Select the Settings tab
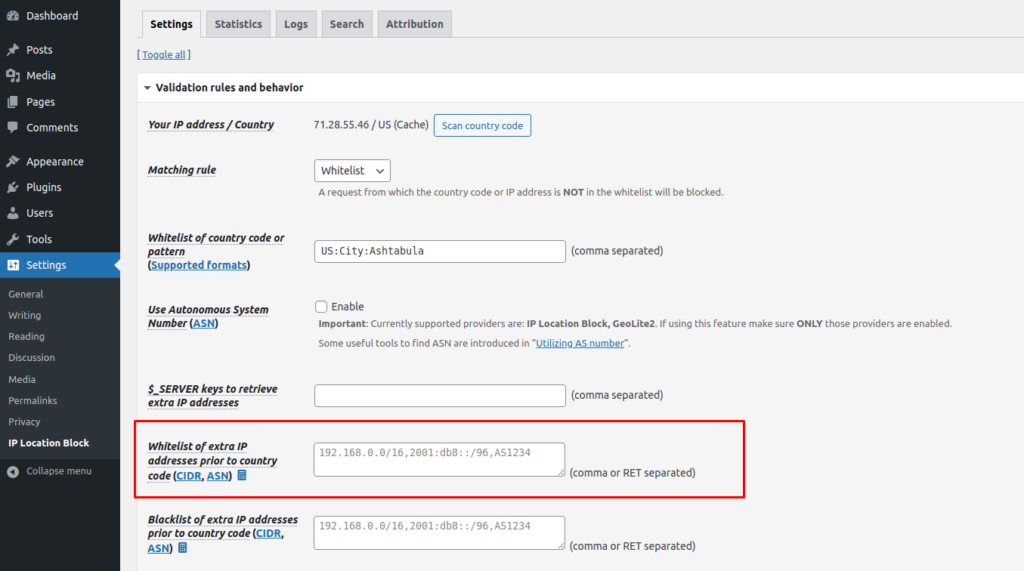This screenshot has width=1024, height=571. point(171,24)
